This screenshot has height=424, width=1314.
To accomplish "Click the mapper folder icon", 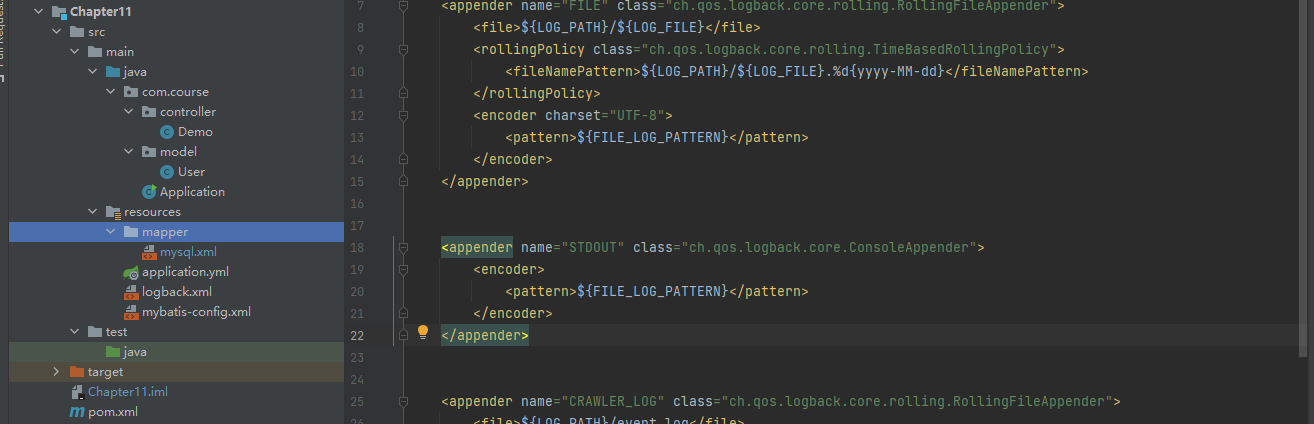I will (131, 232).
